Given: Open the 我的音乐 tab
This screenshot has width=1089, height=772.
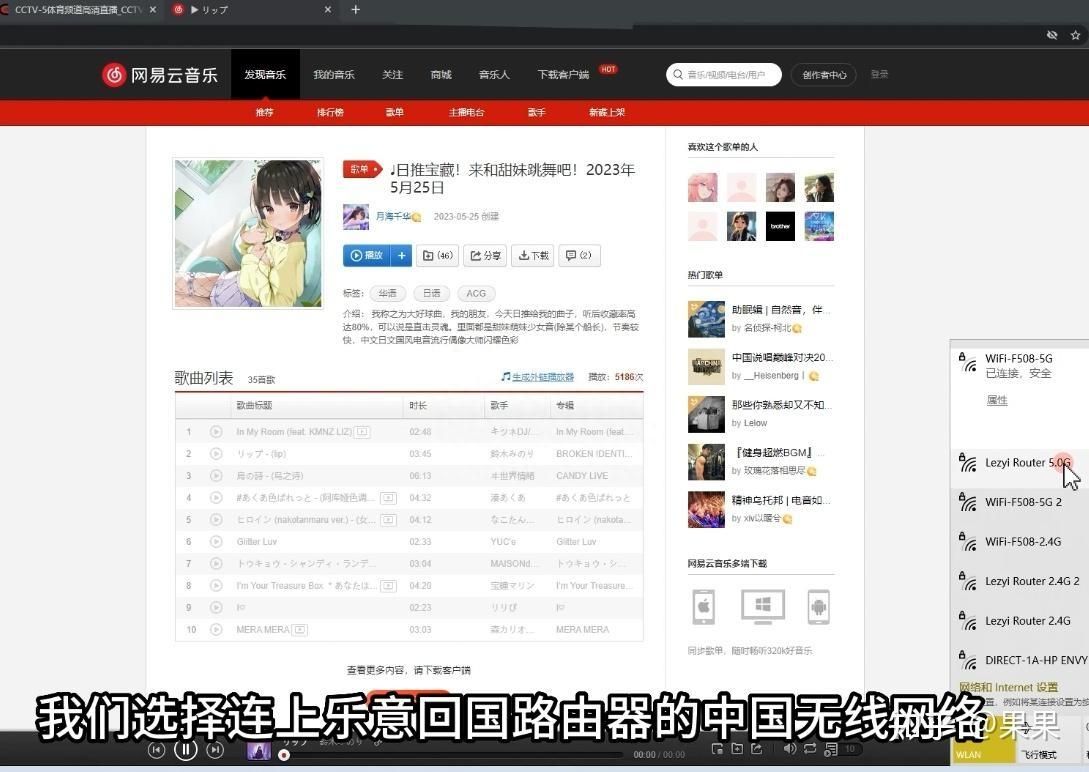Looking at the screenshot, I should (333, 74).
